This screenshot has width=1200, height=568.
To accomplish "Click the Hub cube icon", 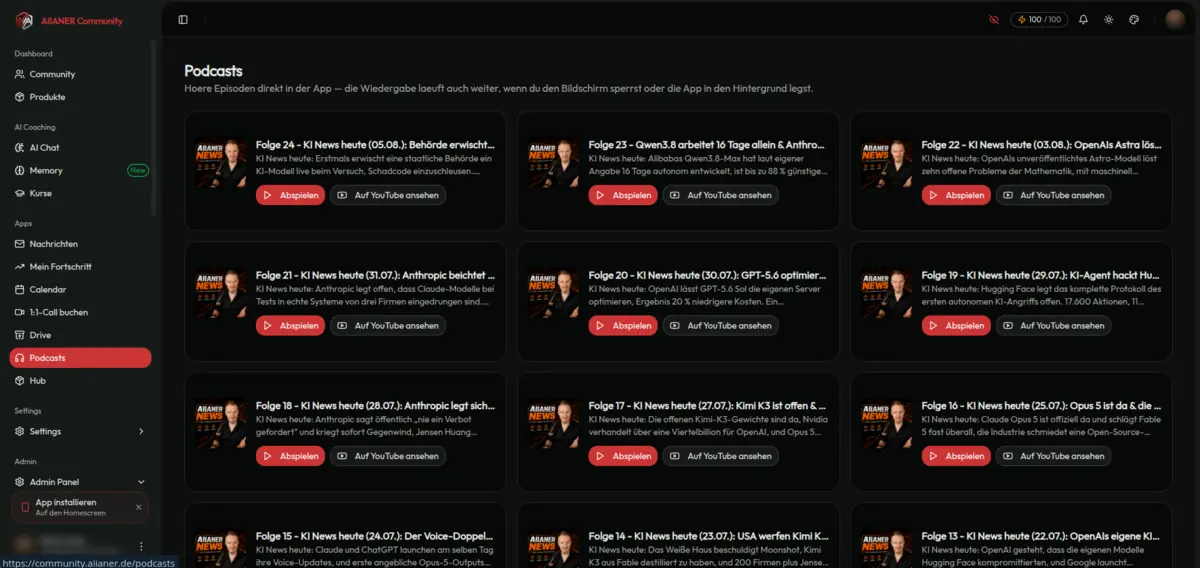I will pos(20,381).
